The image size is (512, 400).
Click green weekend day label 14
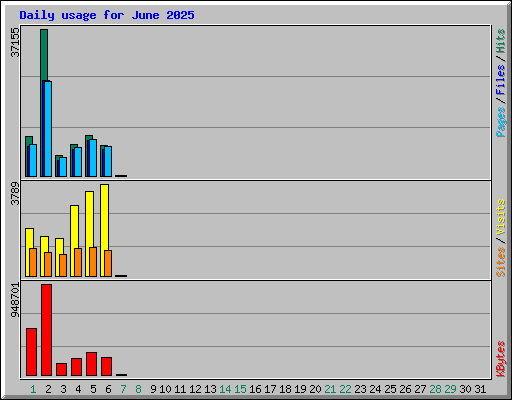225,389
